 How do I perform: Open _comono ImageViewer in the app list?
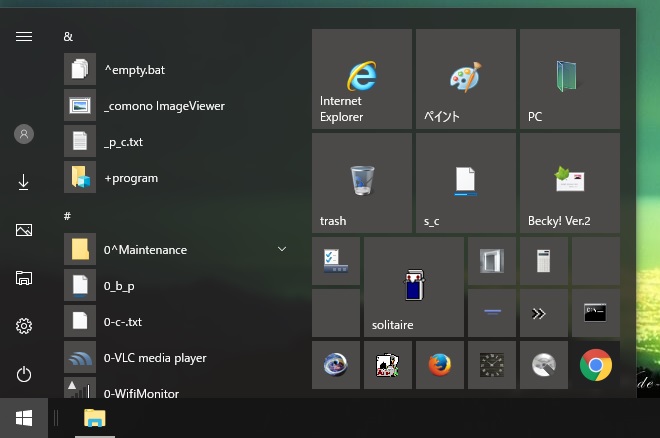(177, 106)
